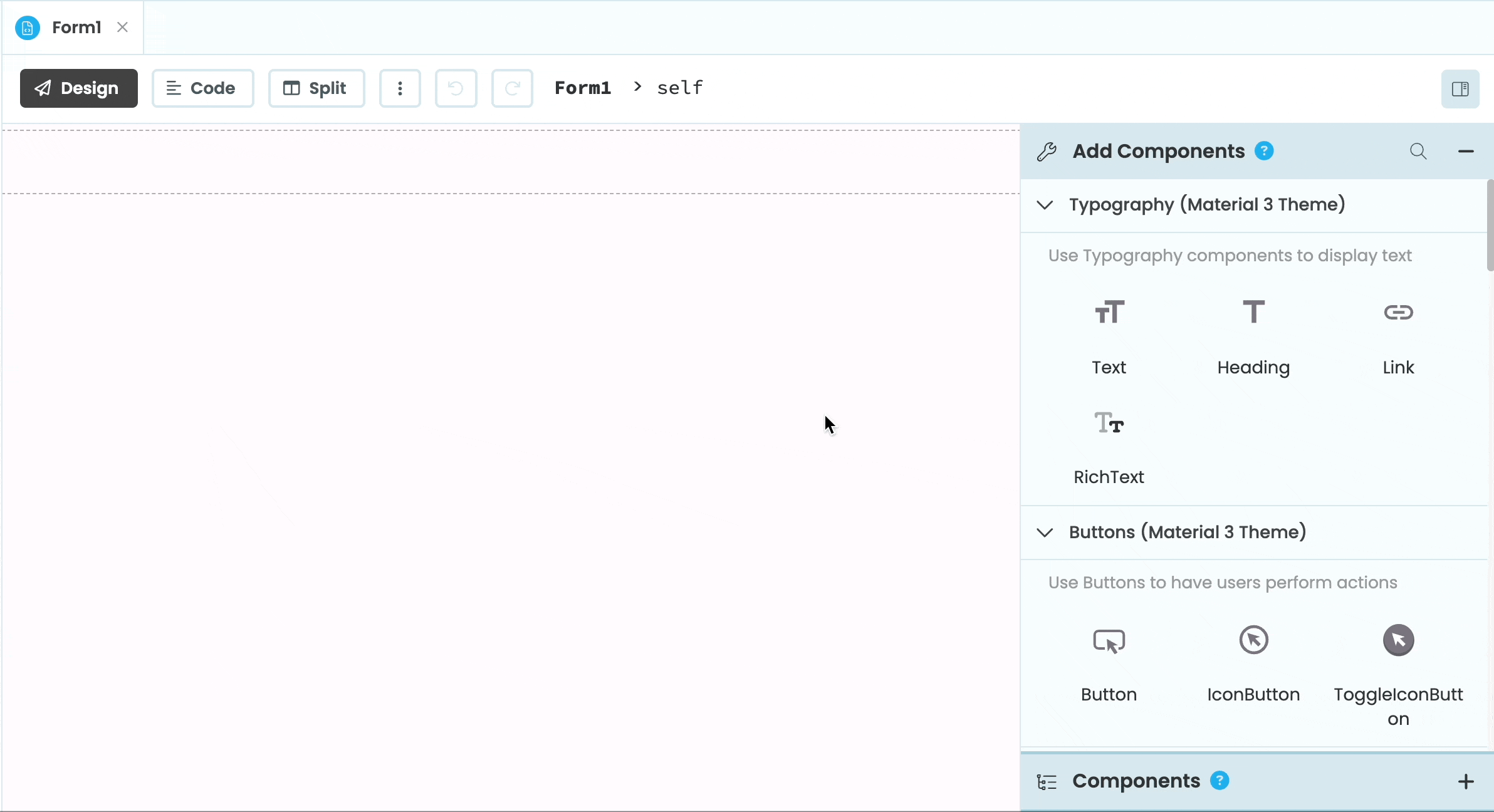Redo the last change
Viewport: 1494px width, 812px height.
(x=512, y=88)
